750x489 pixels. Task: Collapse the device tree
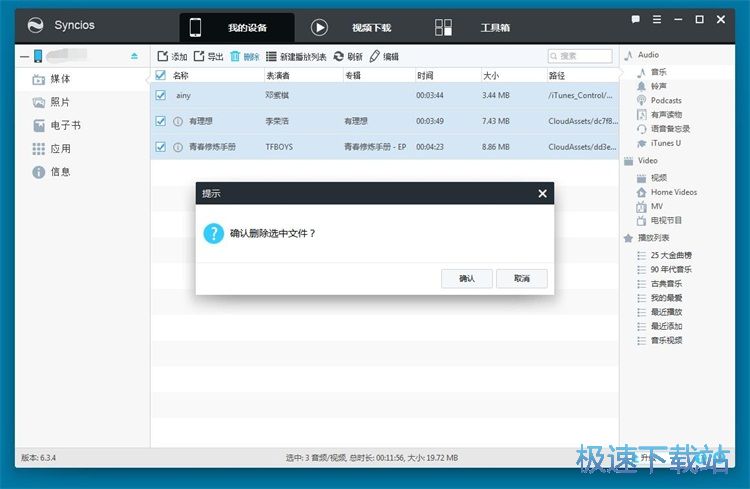point(24,56)
